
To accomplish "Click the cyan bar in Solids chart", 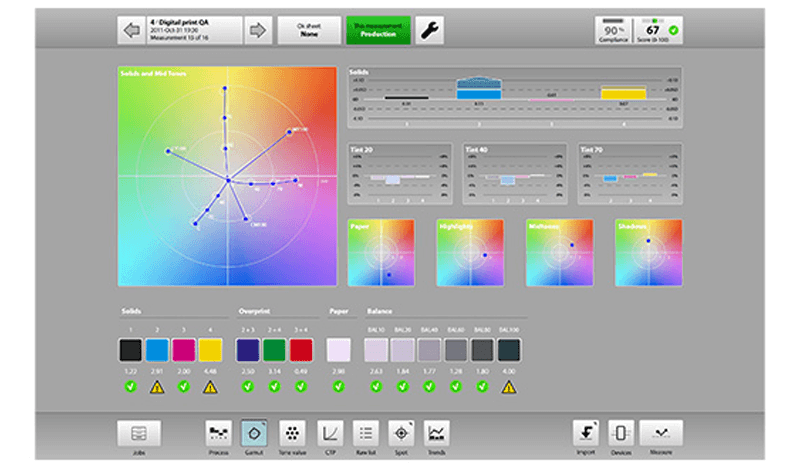I will pyautogui.click(x=479, y=88).
